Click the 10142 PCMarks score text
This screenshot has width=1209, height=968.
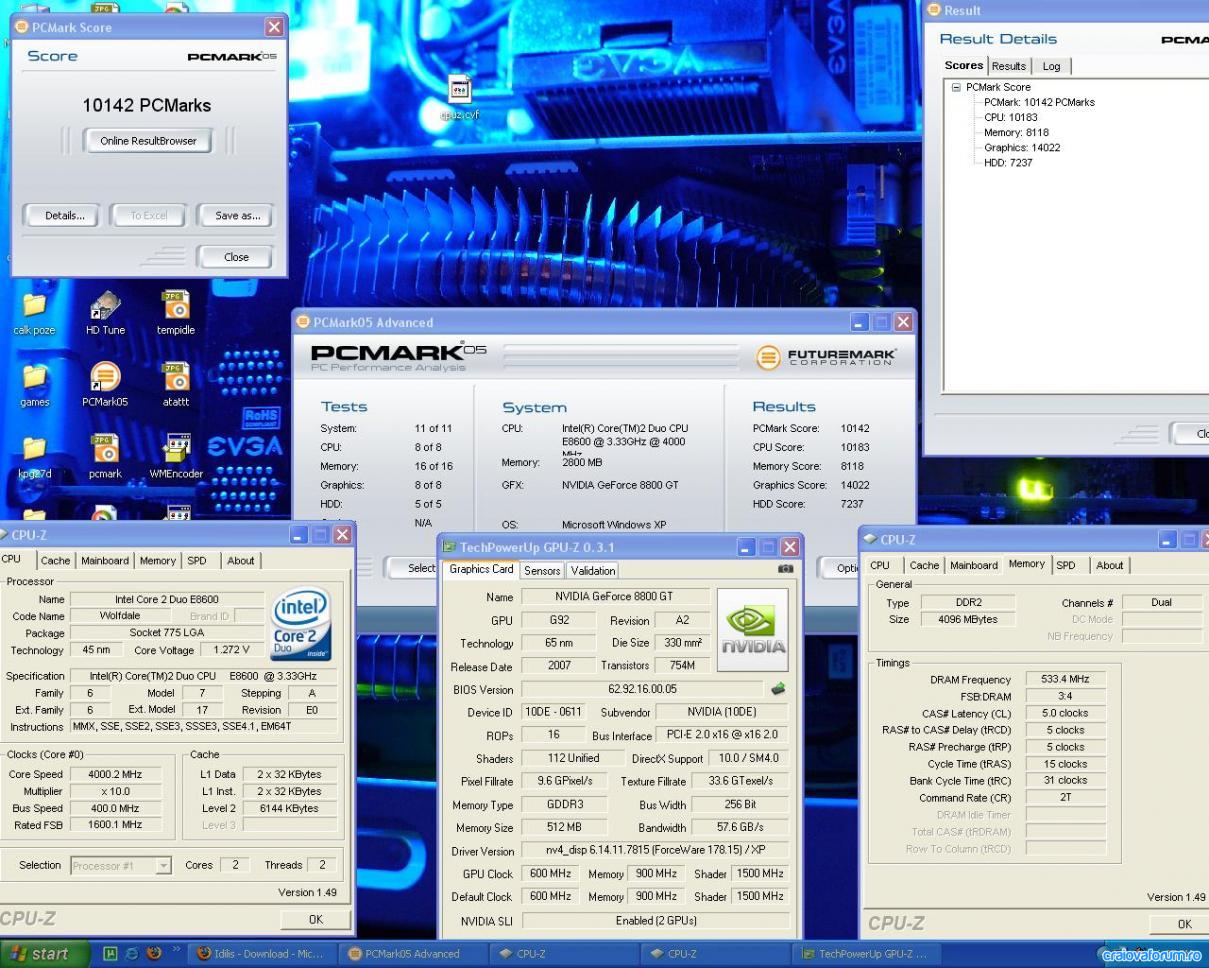point(147,105)
